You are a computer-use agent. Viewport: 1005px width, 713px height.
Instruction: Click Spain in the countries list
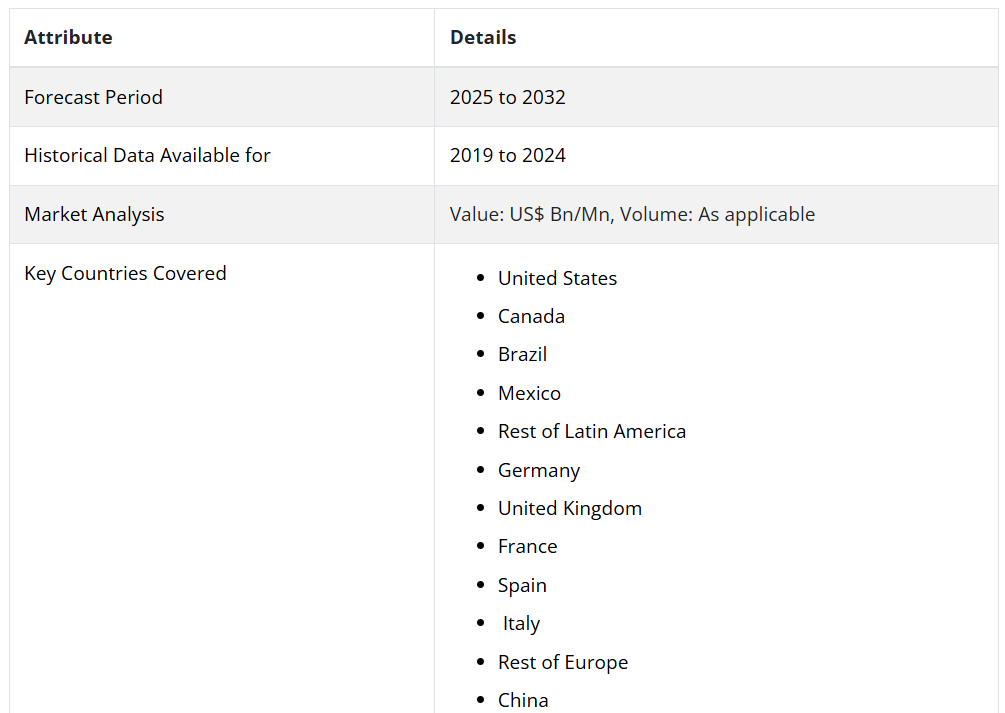coord(522,586)
